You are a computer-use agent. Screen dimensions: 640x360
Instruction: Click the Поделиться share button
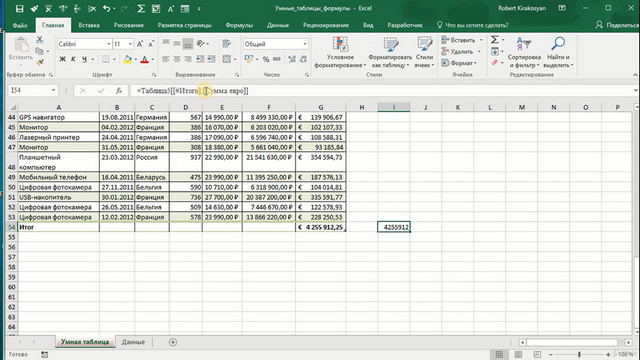pos(617,25)
